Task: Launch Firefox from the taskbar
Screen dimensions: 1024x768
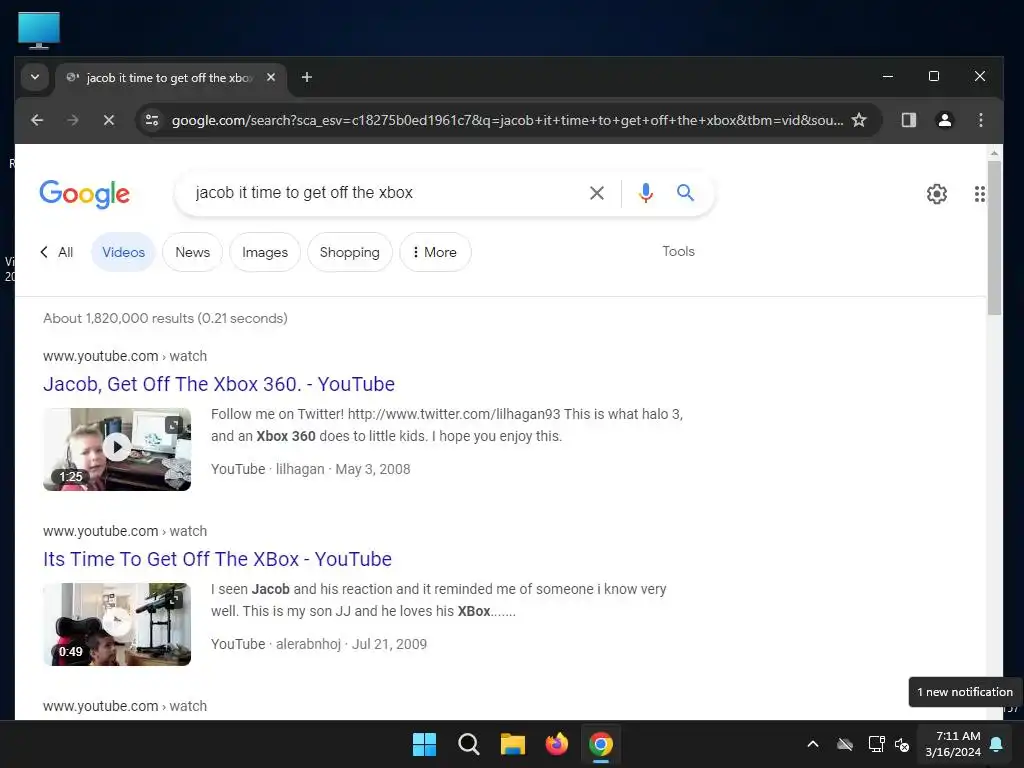Action: (556, 744)
